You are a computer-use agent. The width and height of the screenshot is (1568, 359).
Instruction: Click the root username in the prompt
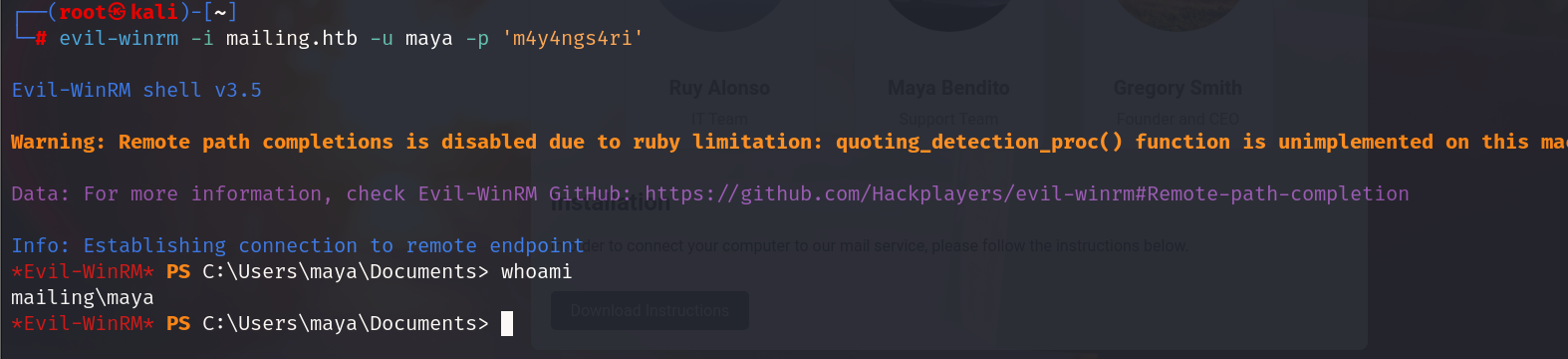pyautogui.click(x=83, y=12)
